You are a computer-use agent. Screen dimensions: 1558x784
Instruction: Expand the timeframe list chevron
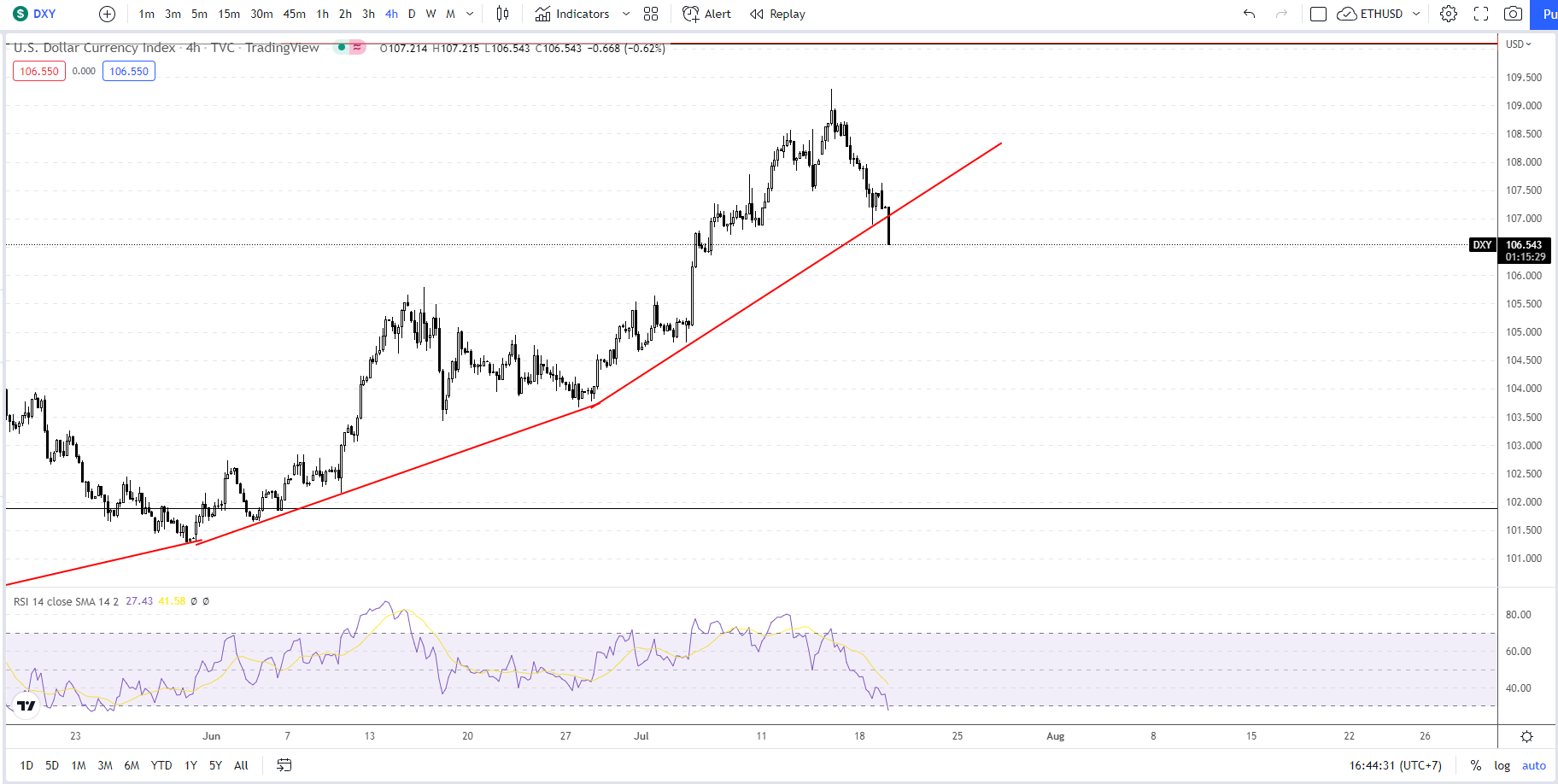(470, 14)
